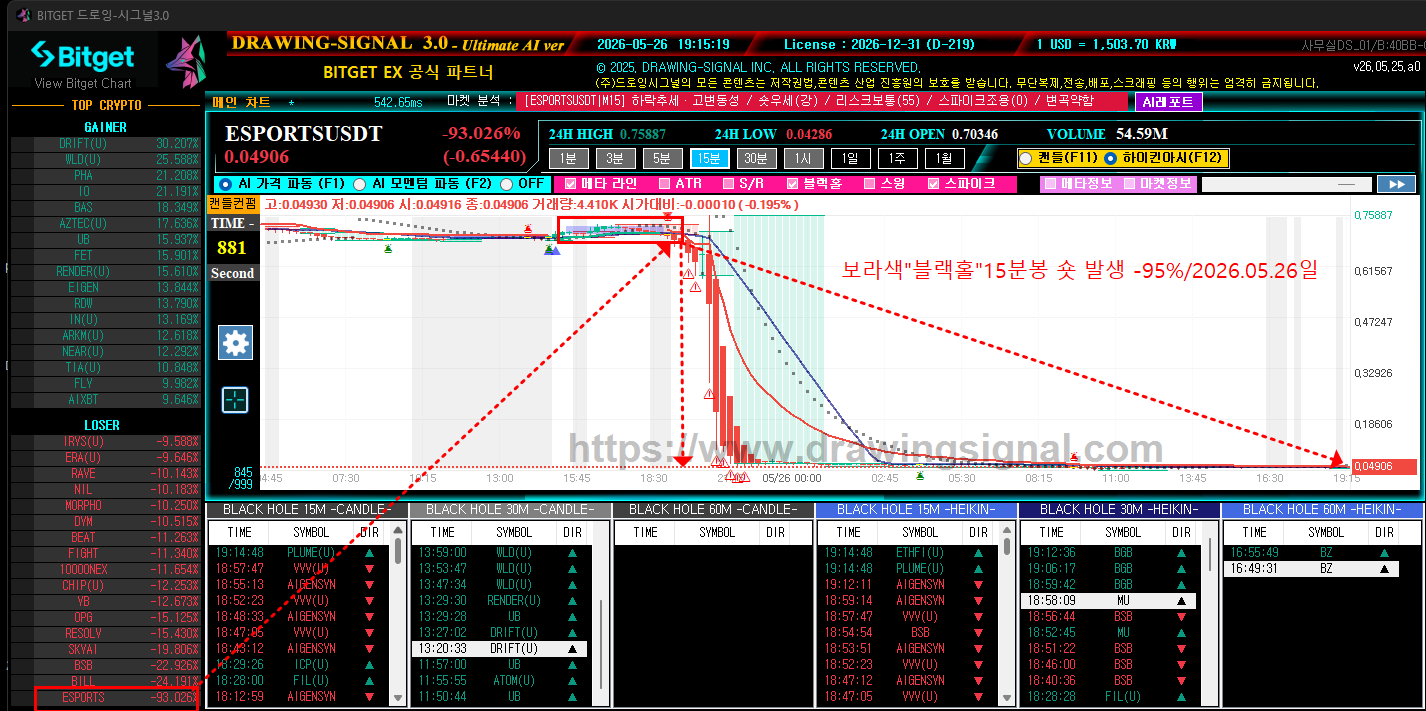Switch to 1일 timeframe
The width and height of the screenshot is (1426, 711).
pyautogui.click(x=850, y=158)
